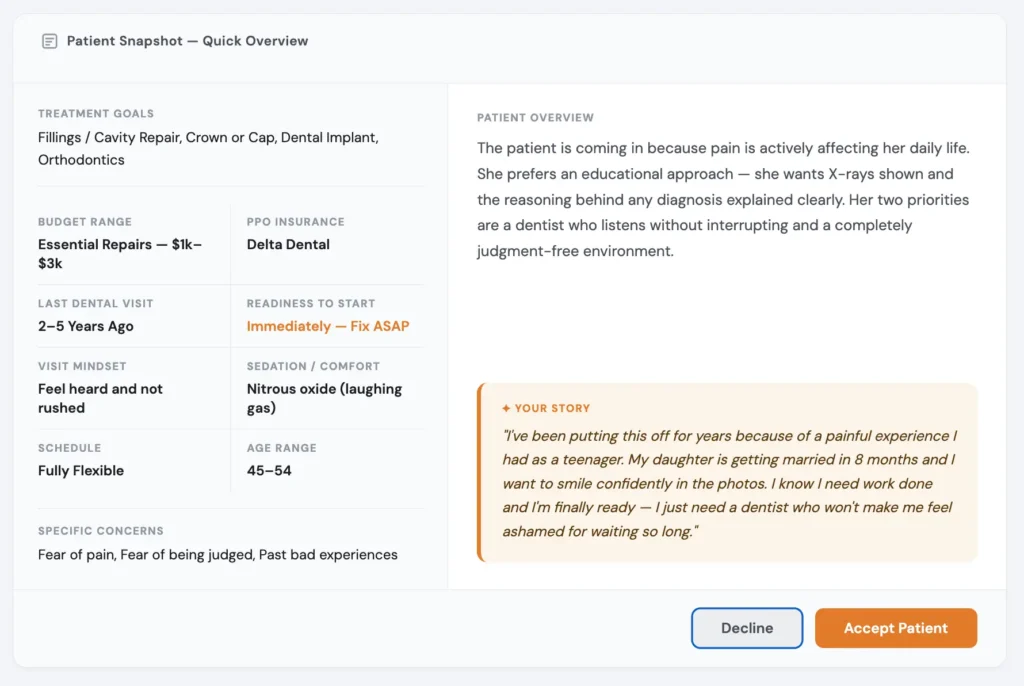Click the Your Story heading label
Viewport: 1024px width, 686px height.
[x=552, y=408]
